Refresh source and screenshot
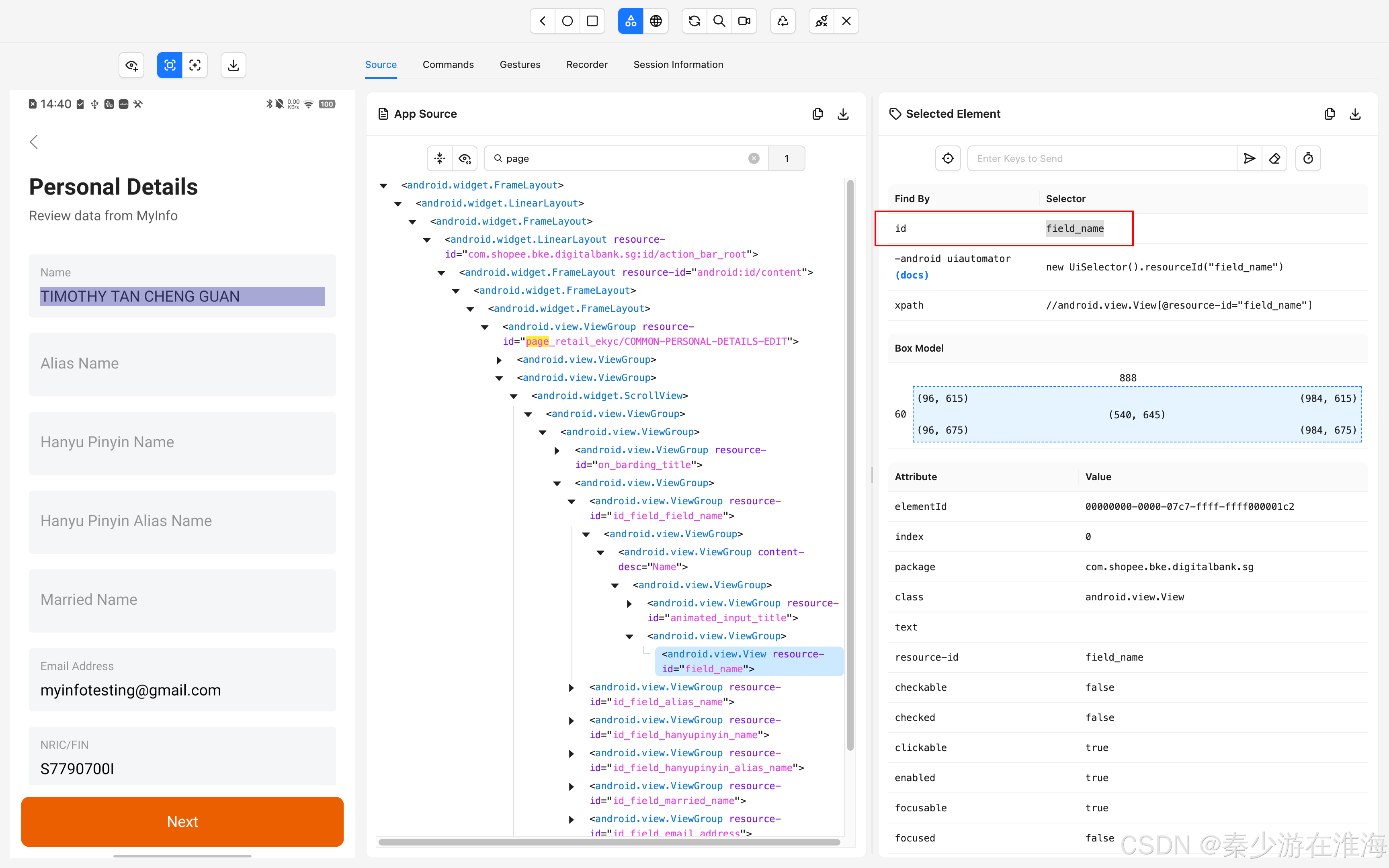Screen dimensions: 1389x868 694,21
